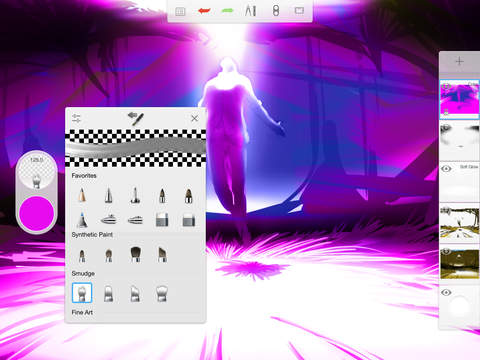480x360 pixels.
Task: Select the chisel marker, fifth in Favorites
Action: coord(188,195)
